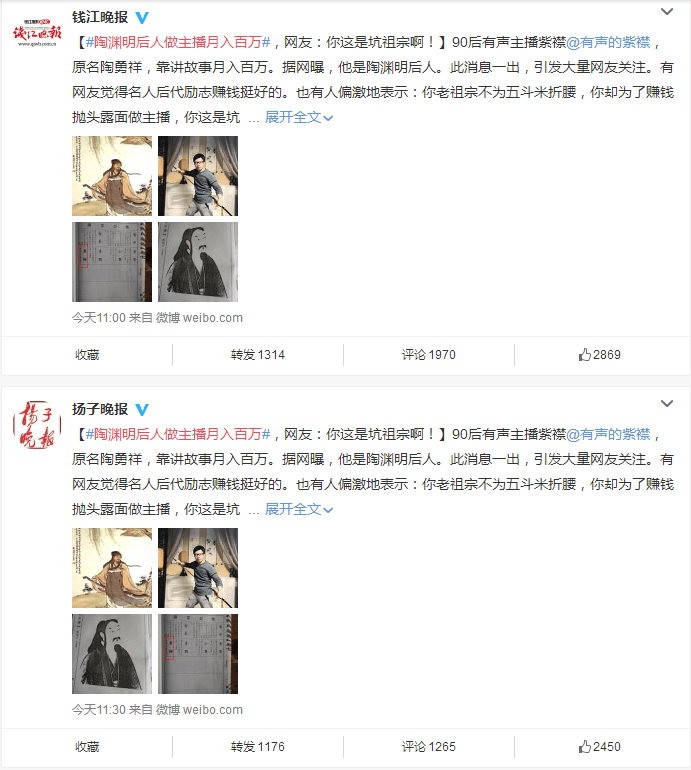Open @有声的紫襟 mention in second post
The width and height of the screenshot is (691, 770).
(x=608, y=434)
